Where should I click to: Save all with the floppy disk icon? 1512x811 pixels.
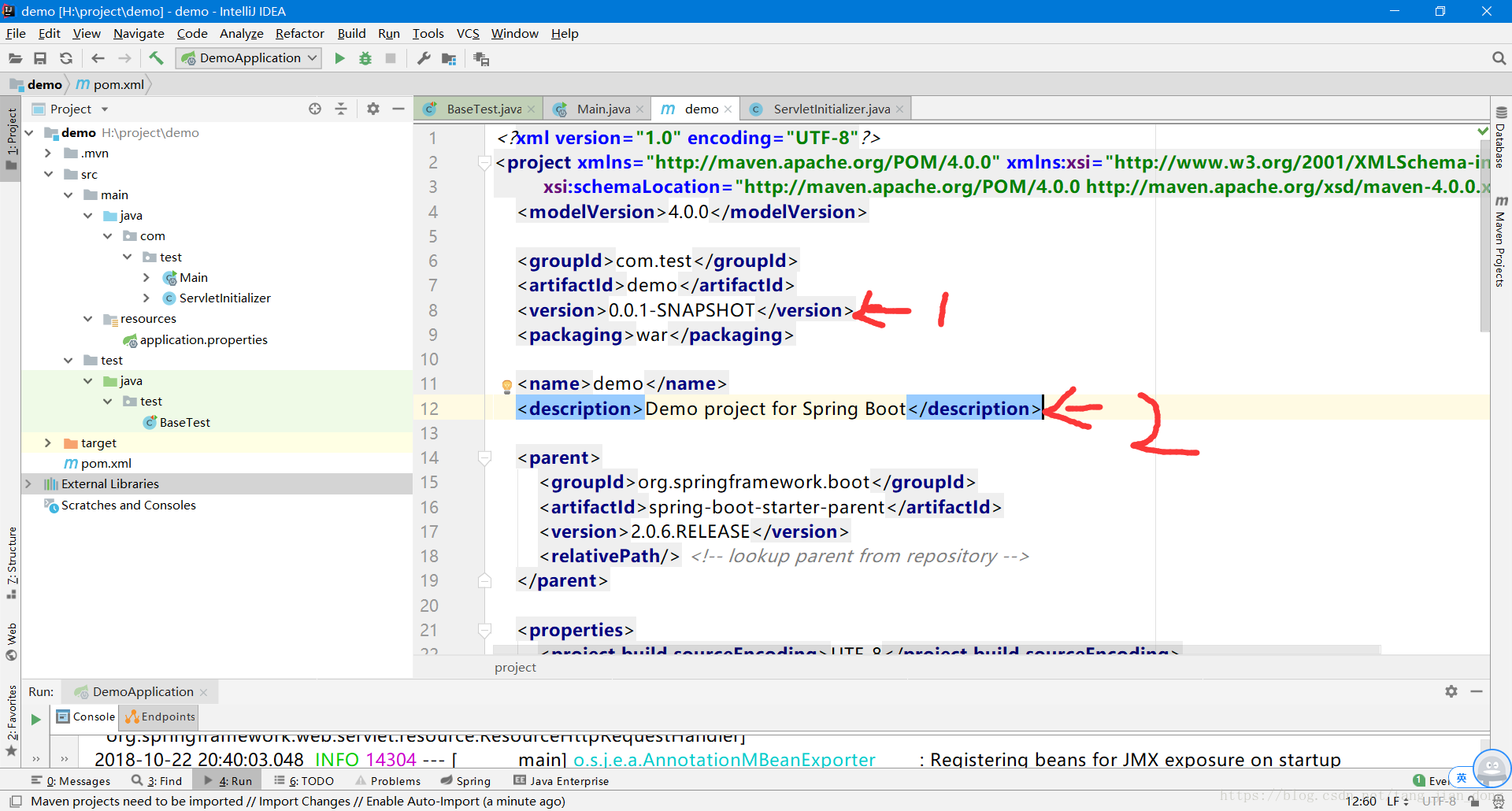[40, 58]
